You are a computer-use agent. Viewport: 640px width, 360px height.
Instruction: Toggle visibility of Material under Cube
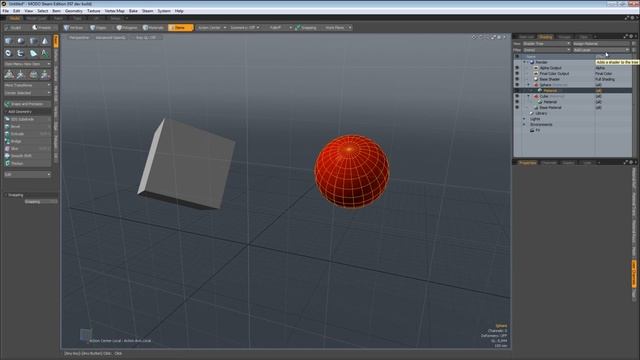pyautogui.click(x=517, y=102)
